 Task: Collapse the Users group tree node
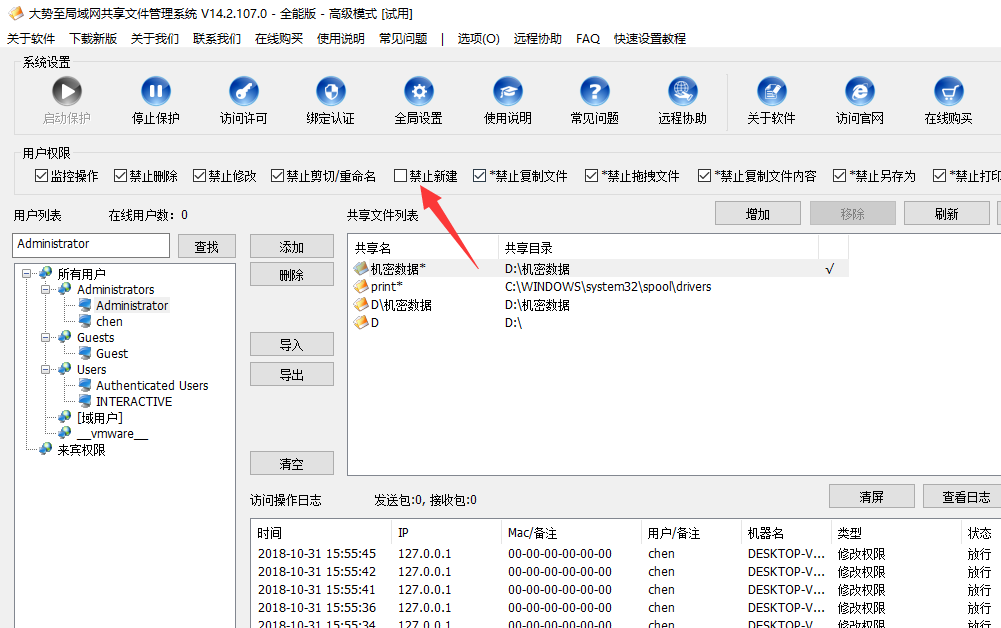(x=46, y=369)
